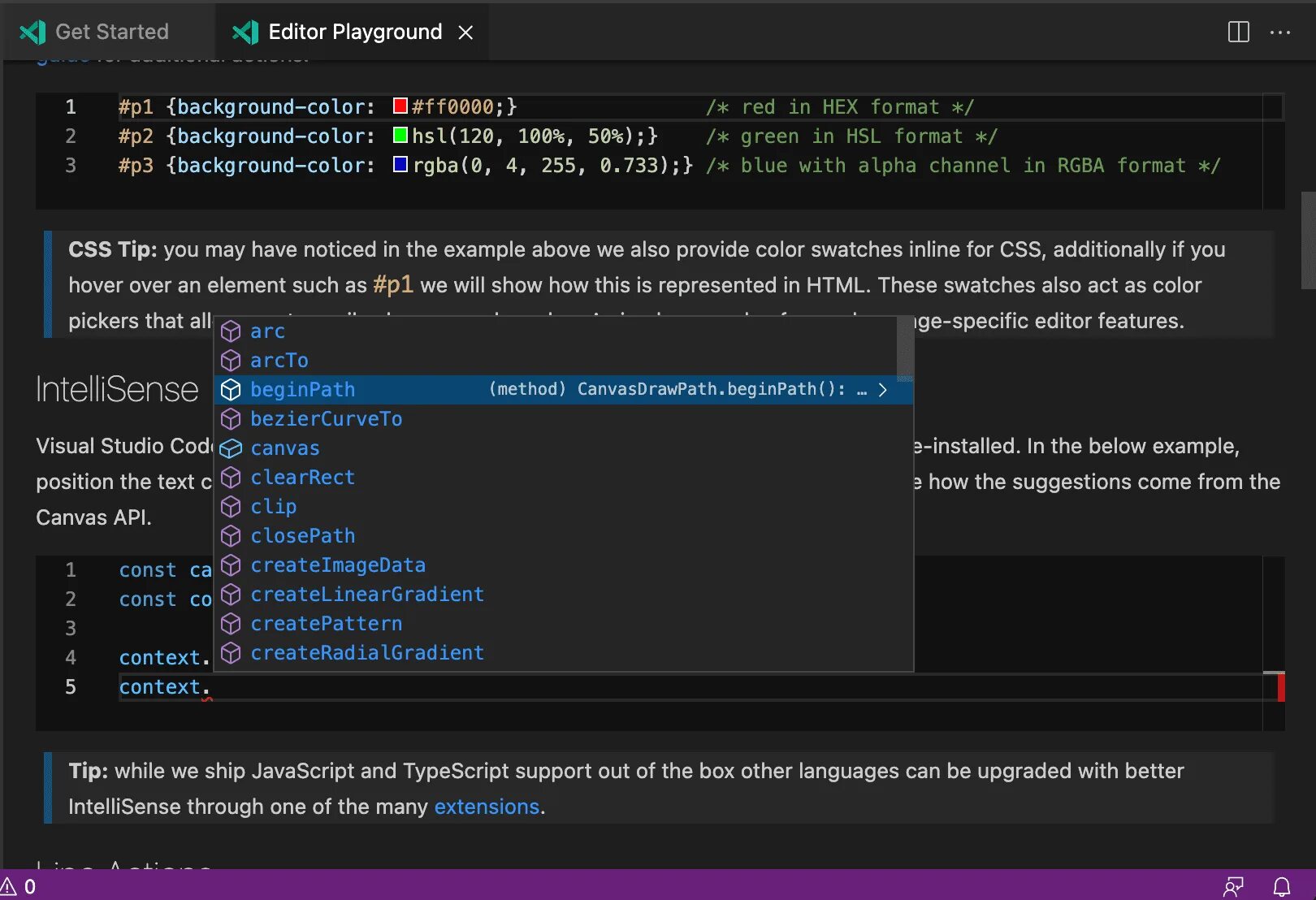Pick the clip suggestion
This screenshot has height=900, width=1316.
[564, 507]
